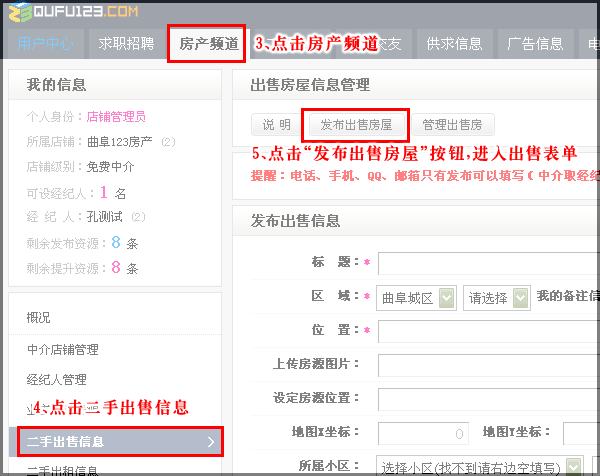This screenshot has height=476, width=600.
Task: Switch to the 房产频道 tab
Action: coord(208,44)
